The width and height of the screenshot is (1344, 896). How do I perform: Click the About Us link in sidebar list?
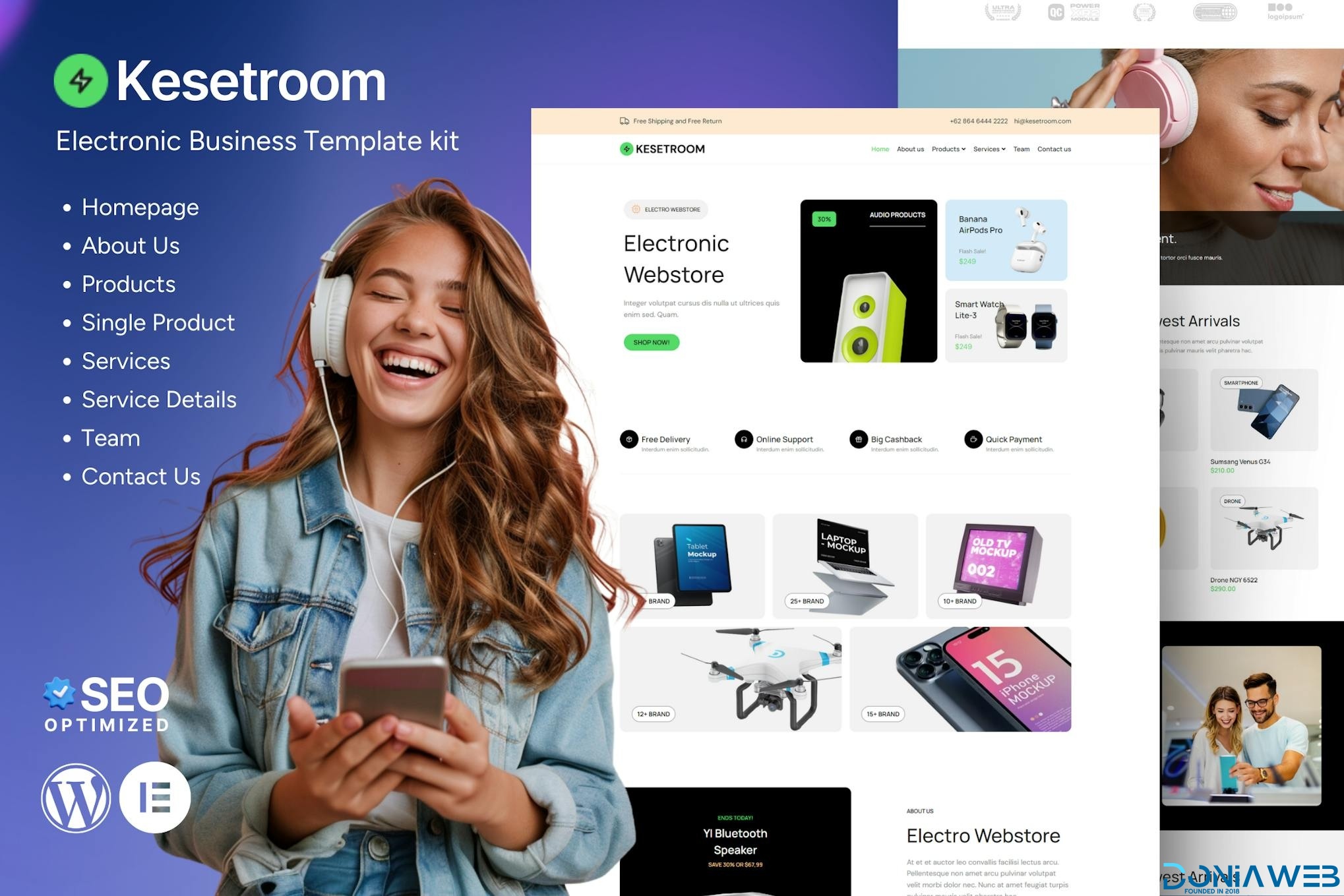pos(130,245)
